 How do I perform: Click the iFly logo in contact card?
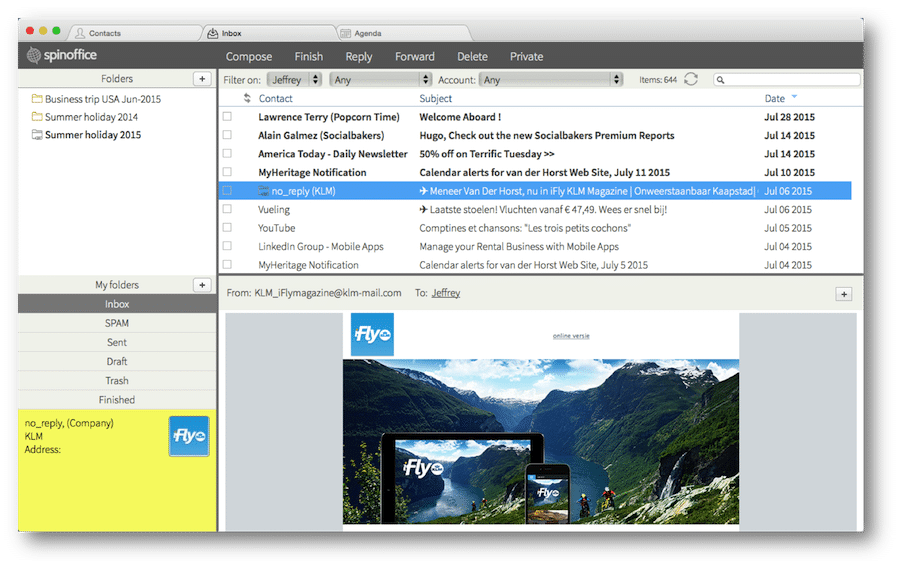[x=189, y=436]
